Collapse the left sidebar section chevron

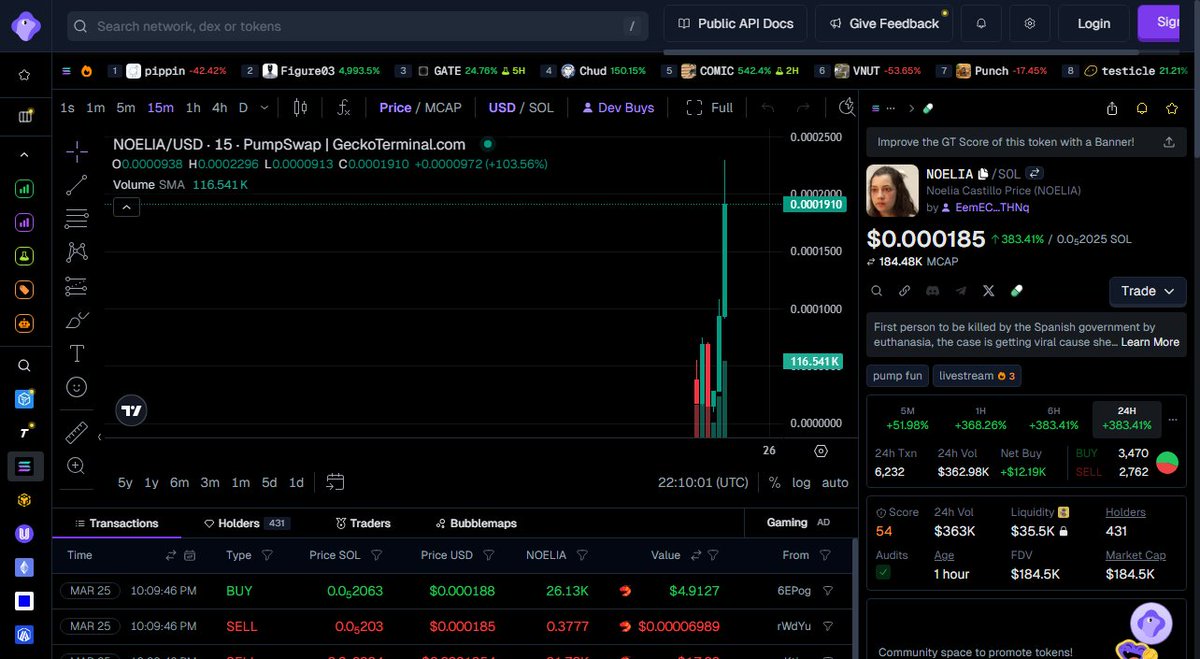25,155
